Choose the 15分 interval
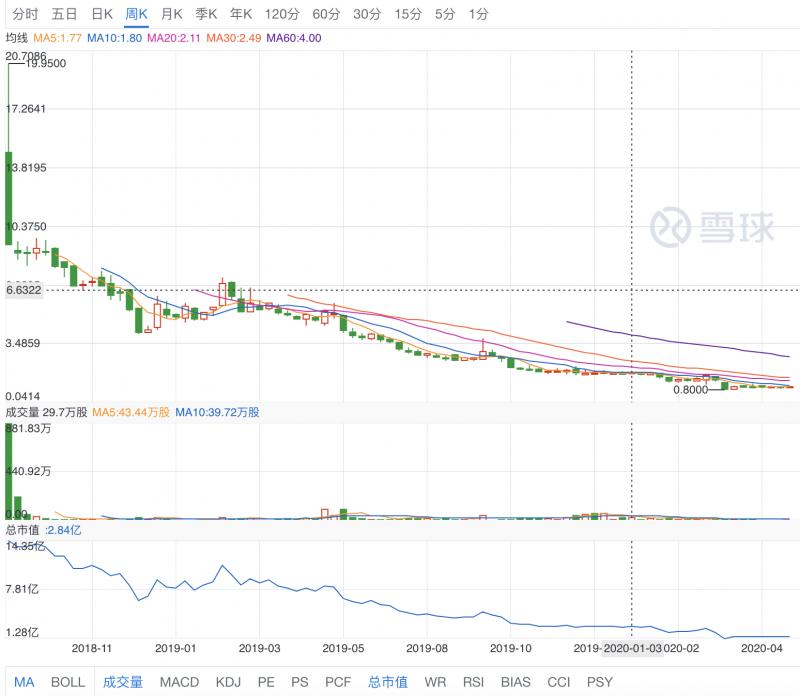Viewport: 800px width, 696px height. point(408,14)
